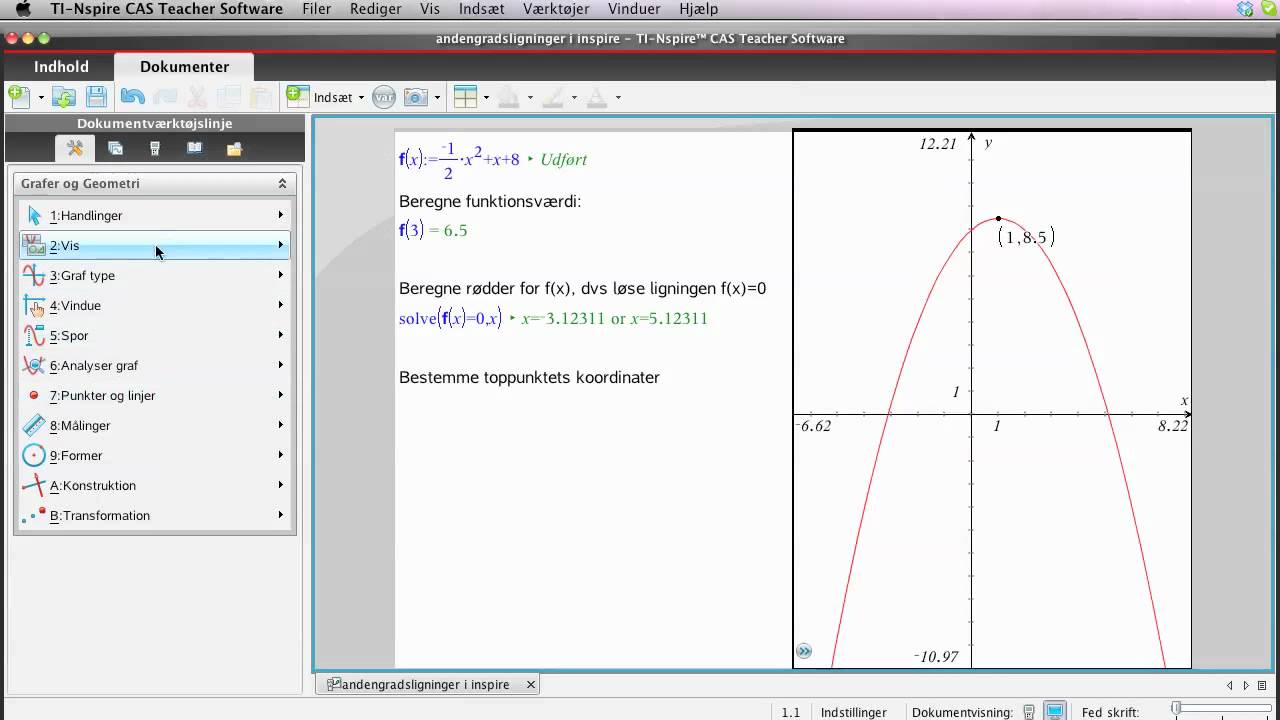Open the Filer menu
The image size is (1280, 720).
[317, 9]
